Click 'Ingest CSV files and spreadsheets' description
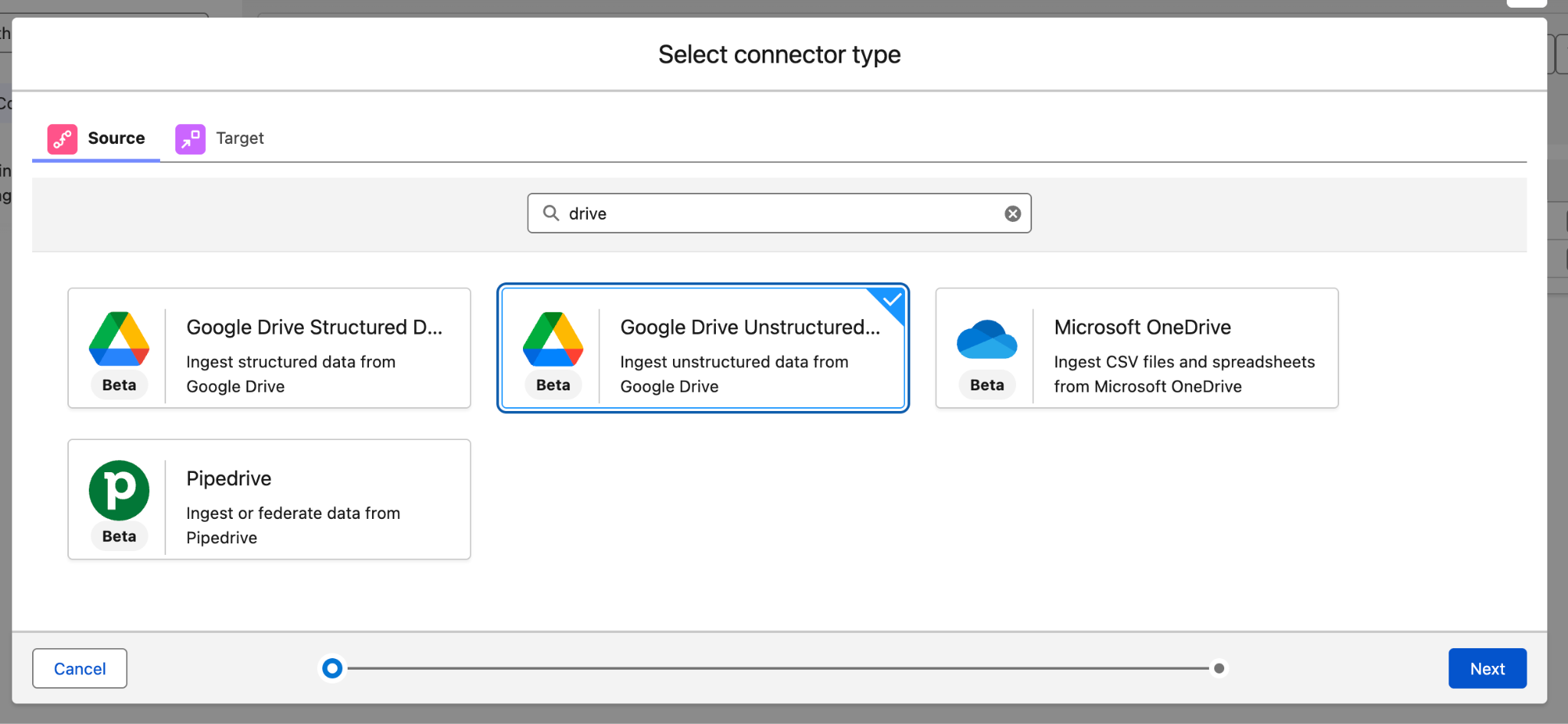This screenshot has height=724, width=1568. tap(1184, 374)
